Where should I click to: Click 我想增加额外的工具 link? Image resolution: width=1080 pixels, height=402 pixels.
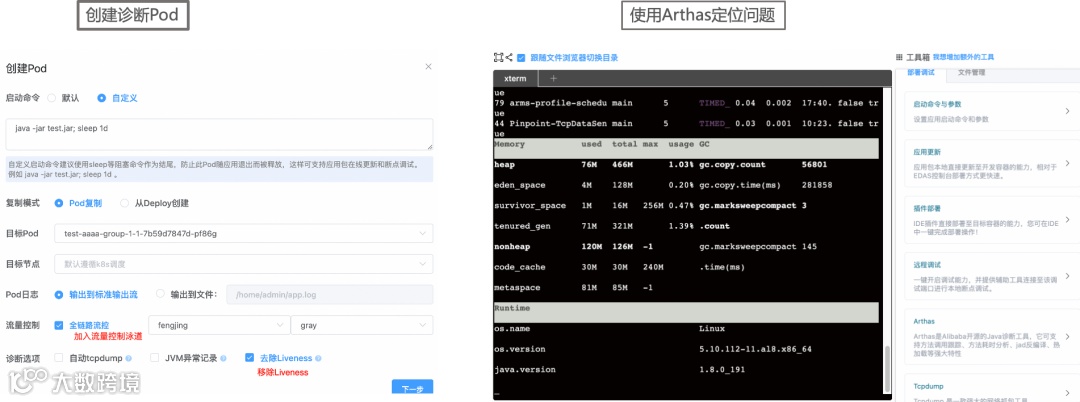963,57
